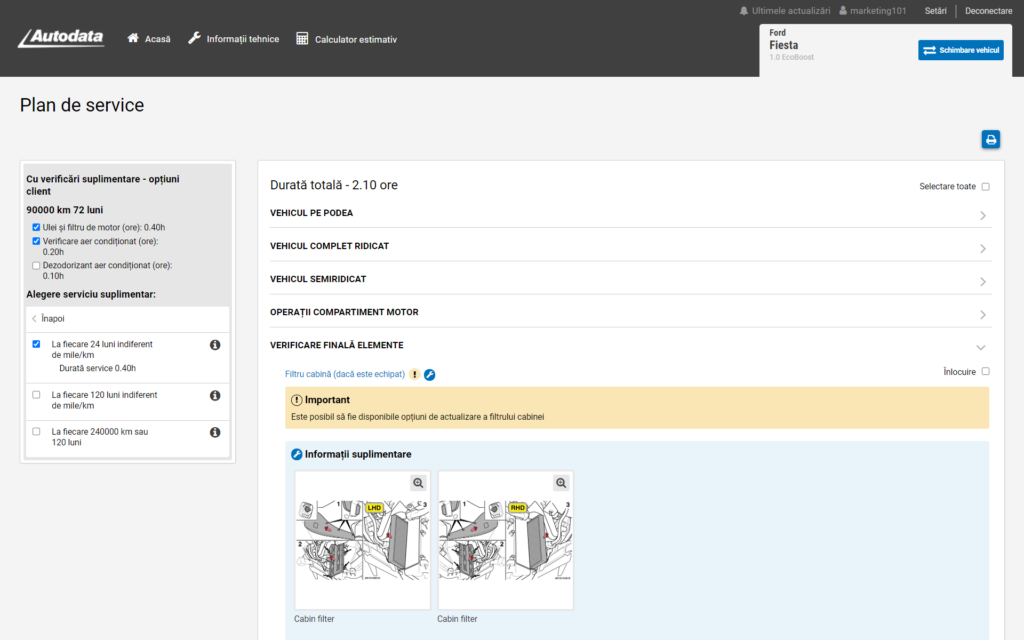Click the blue wrench icon beside Filtru cabină

[x=430, y=375]
